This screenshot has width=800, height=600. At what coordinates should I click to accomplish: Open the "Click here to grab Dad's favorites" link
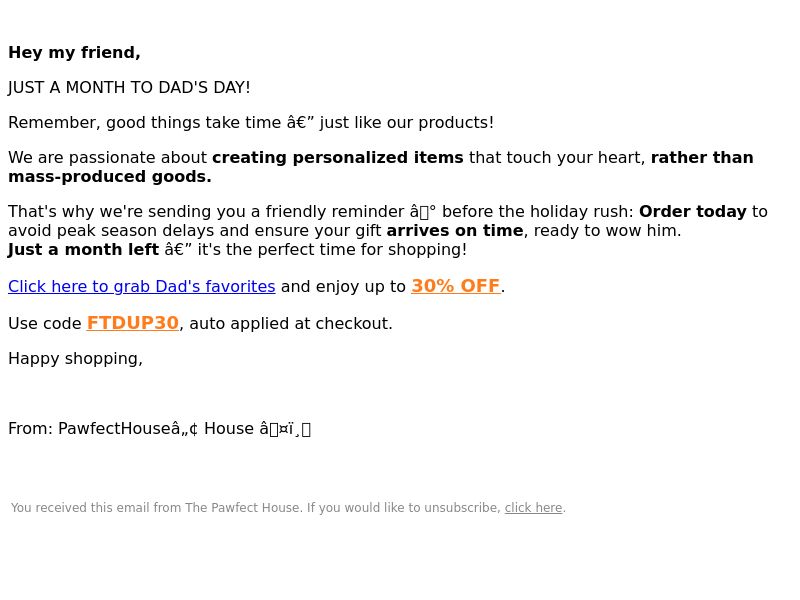[142, 287]
